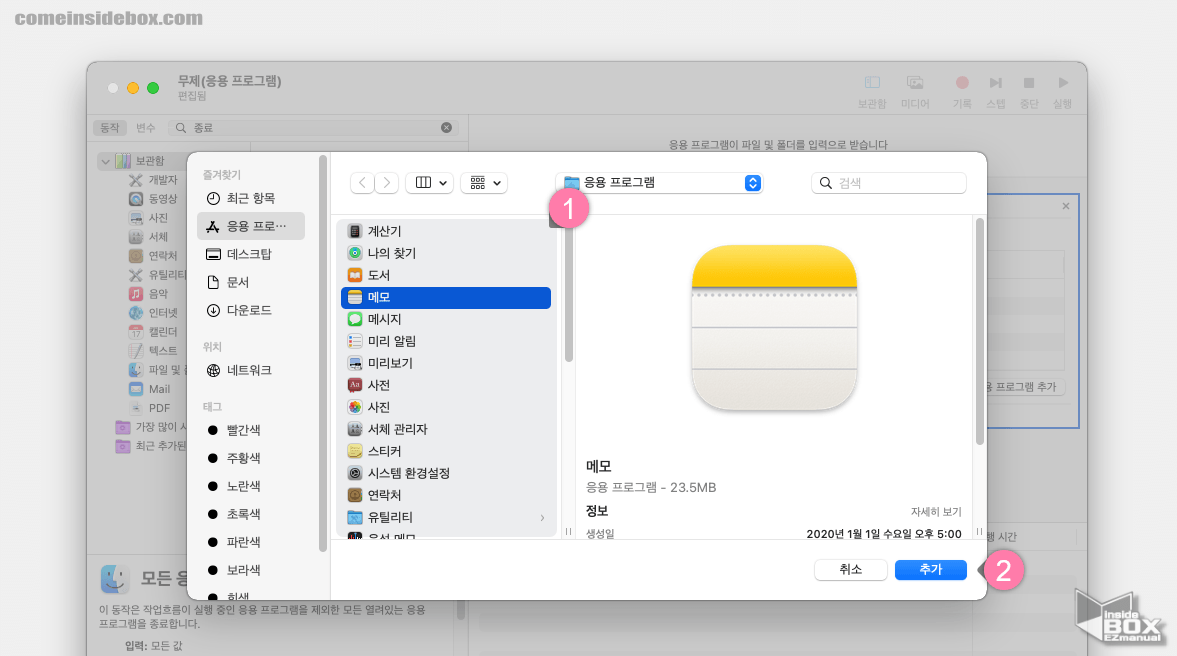1177x656 pixels.
Task: Select 메시지 app in list
Action: [x=446, y=319]
